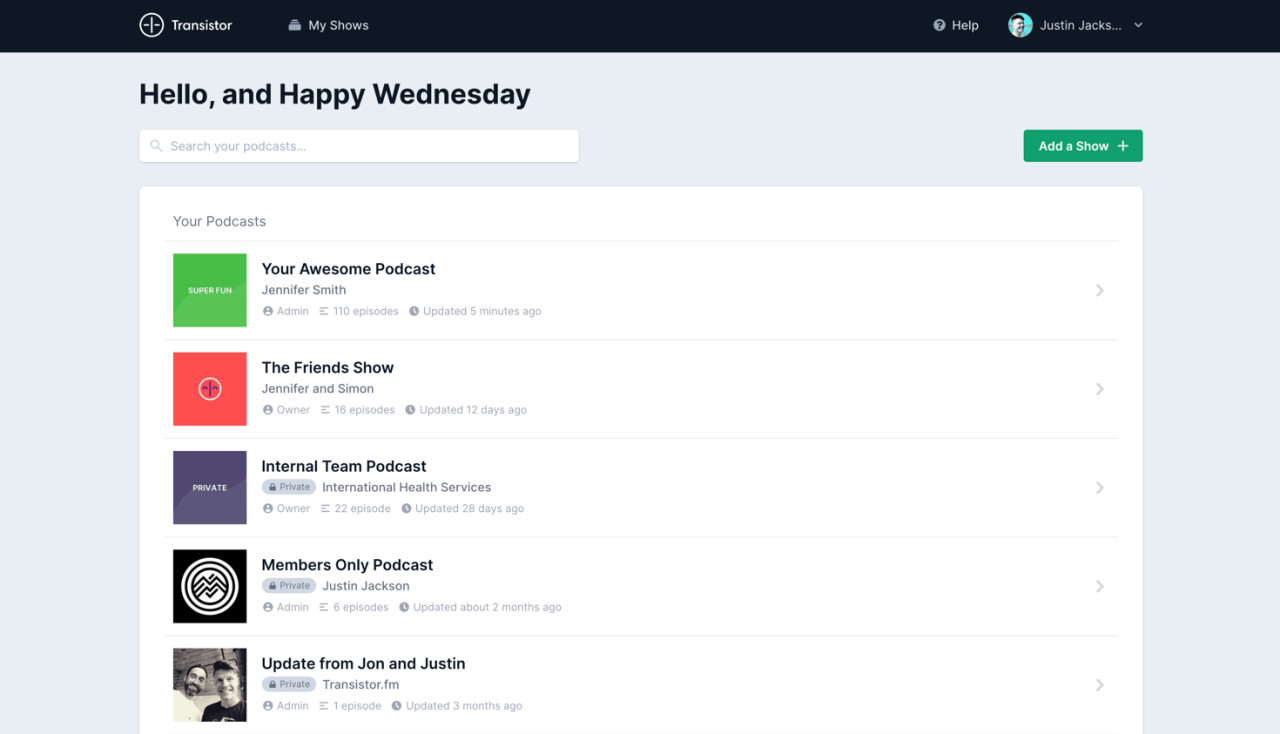
Task: Click the microphone icon beside My Shows
Action: (293, 24)
